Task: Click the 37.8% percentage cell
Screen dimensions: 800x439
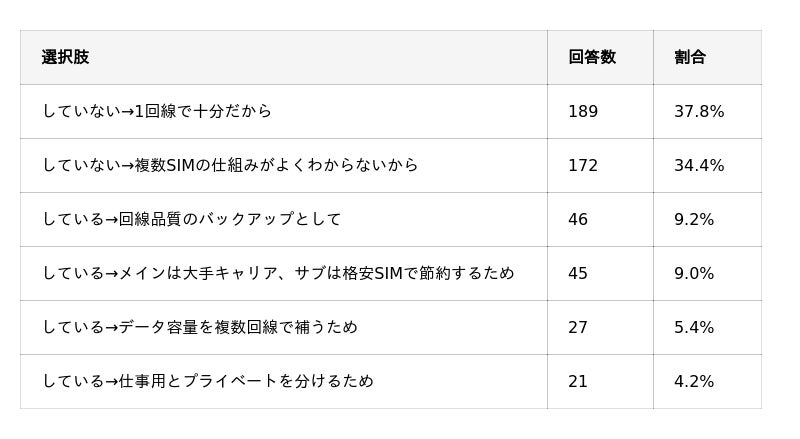Action: click(699, 111)
